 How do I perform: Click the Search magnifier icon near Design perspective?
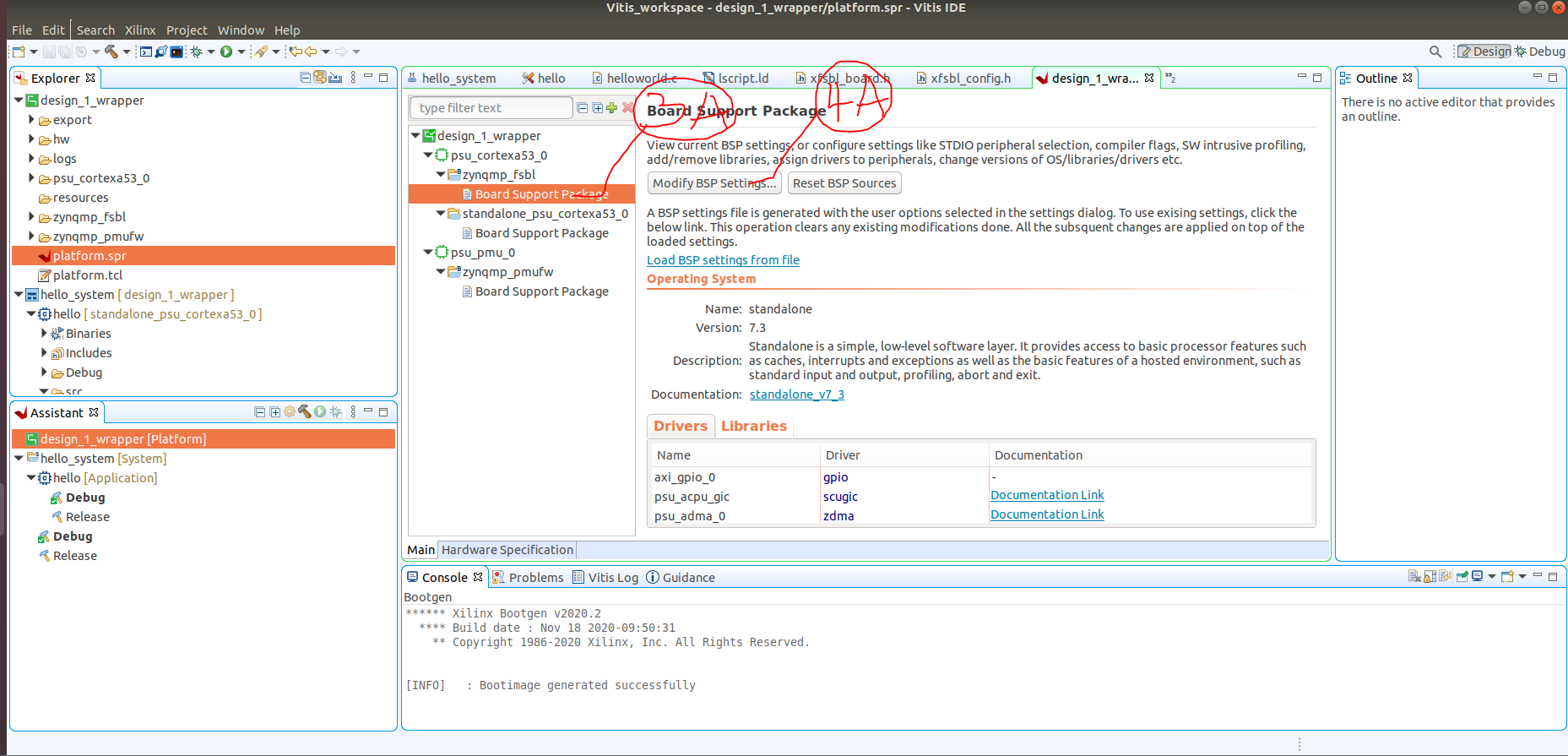coord(1435,52)
